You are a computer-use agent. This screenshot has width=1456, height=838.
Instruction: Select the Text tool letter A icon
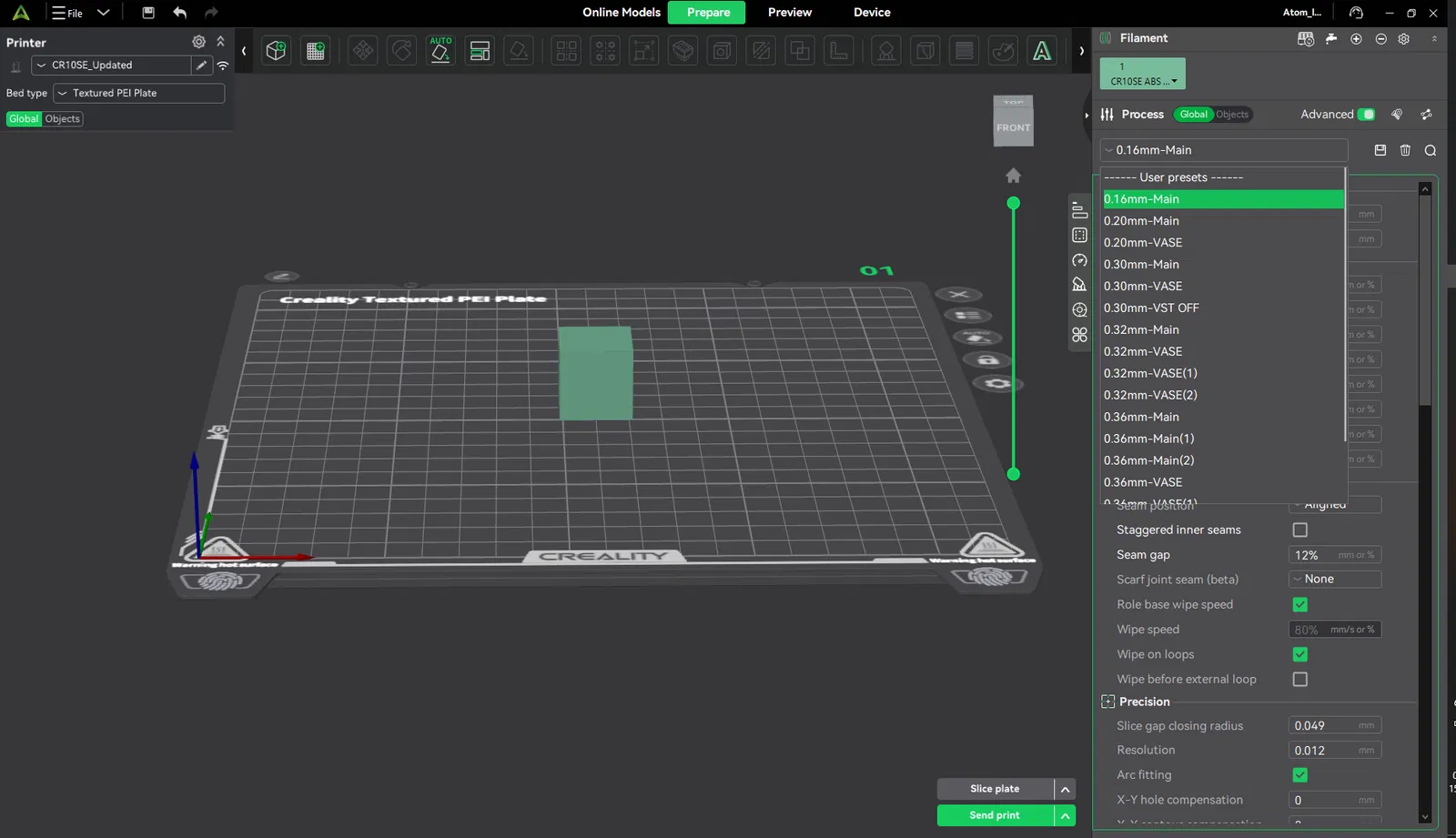coord(1042,51)
